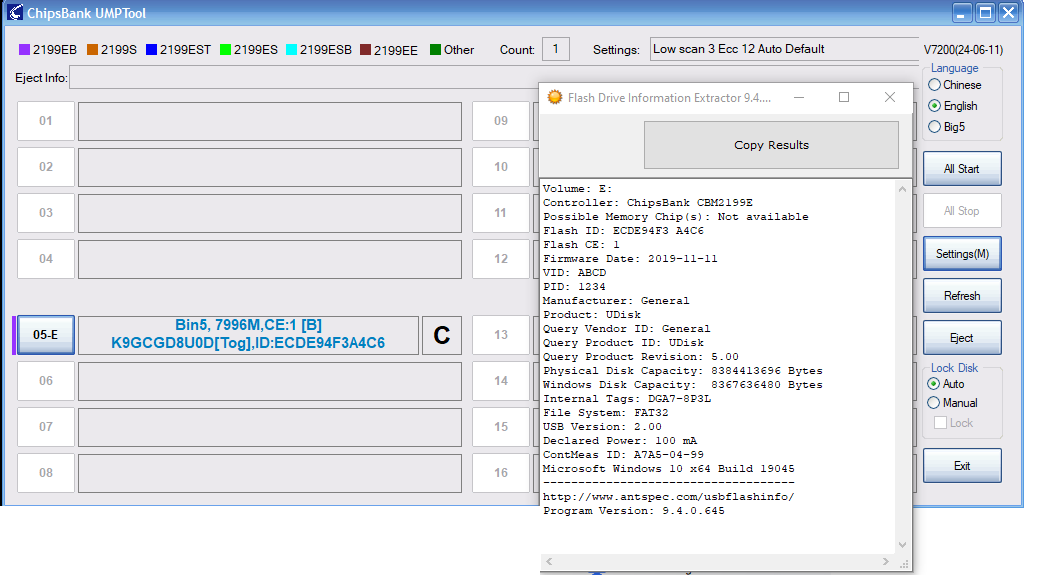Close the Flash Drive Information Extractor window

pos(890,98)
